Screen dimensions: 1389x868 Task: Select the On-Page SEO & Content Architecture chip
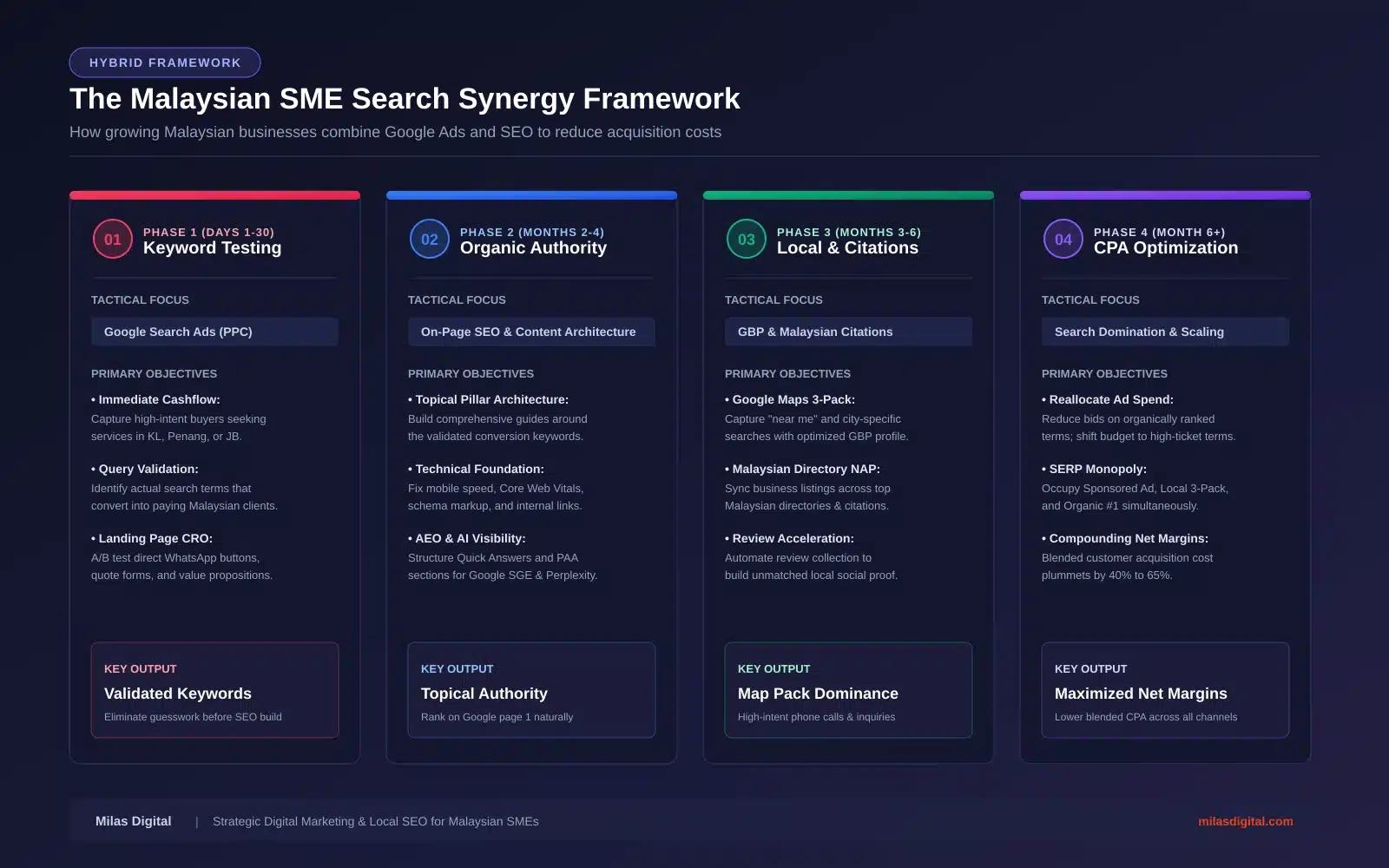pos(531,332)
